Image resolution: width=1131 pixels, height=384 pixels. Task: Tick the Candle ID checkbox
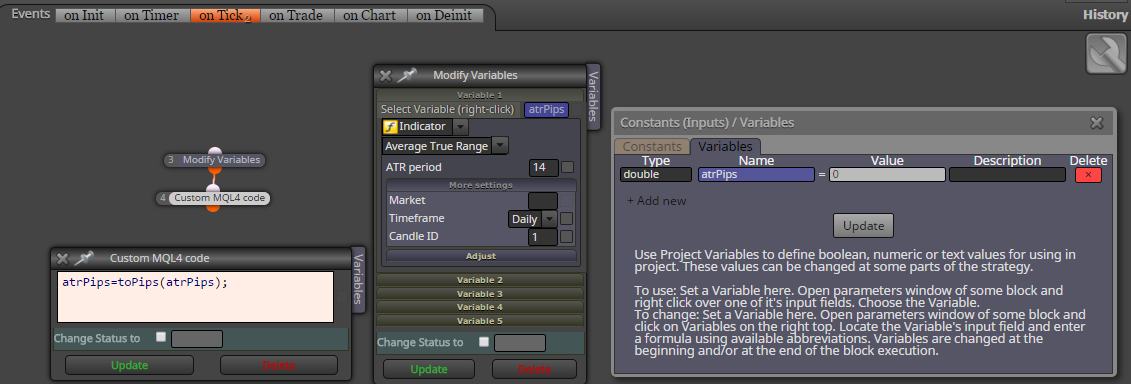click(568, 236)
